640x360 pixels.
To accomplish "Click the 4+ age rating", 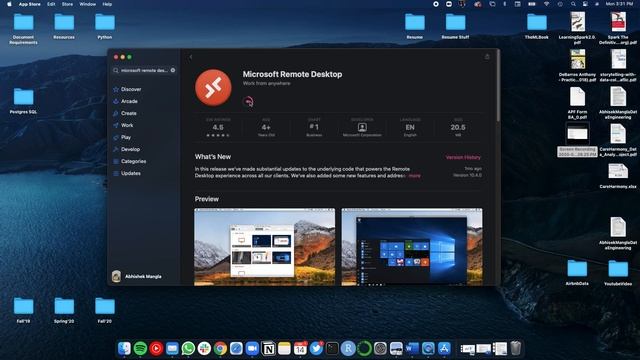I will (x=266, y=127).
